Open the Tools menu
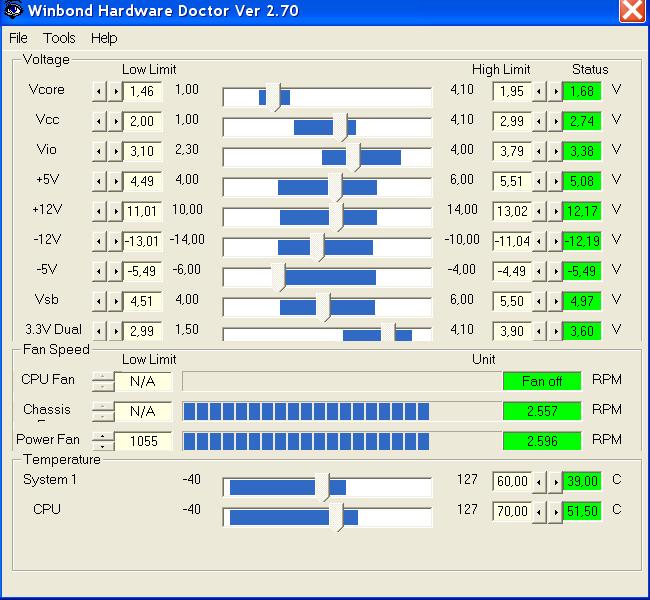Screen dimensions: 650x600 tap(59, 38)
